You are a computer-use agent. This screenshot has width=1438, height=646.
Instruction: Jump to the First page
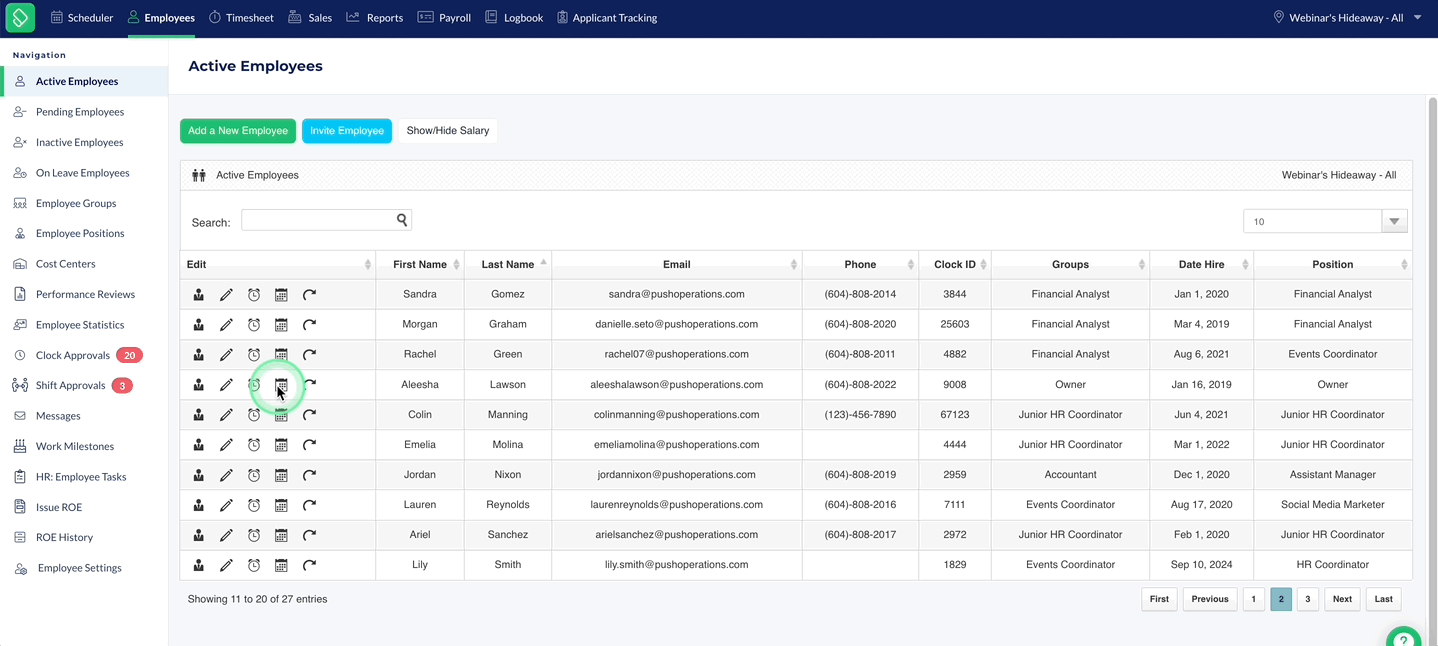[x=1159, y=599]
